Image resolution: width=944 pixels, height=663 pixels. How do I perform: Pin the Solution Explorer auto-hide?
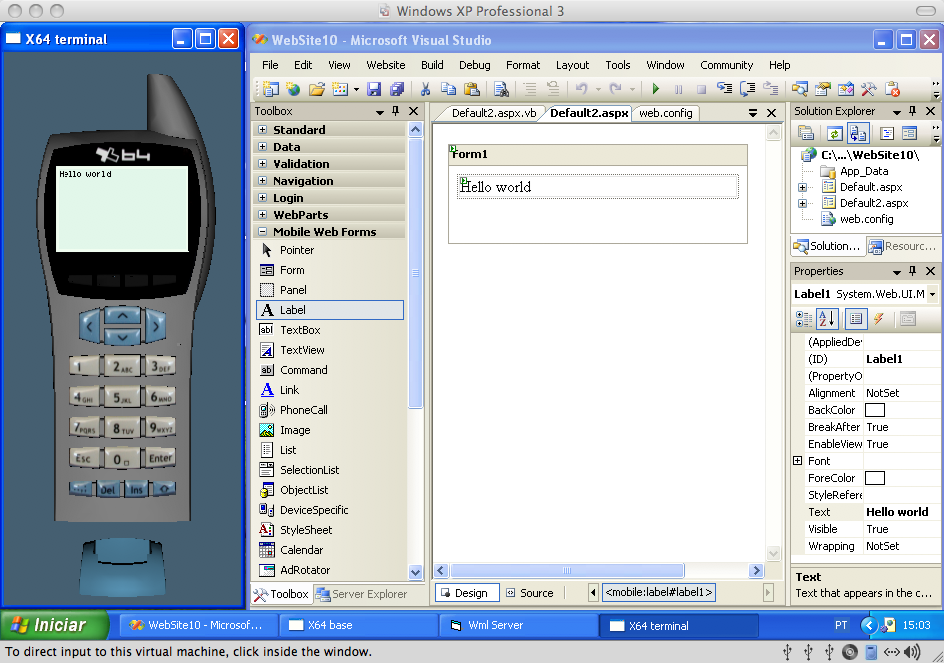point(913,111)
